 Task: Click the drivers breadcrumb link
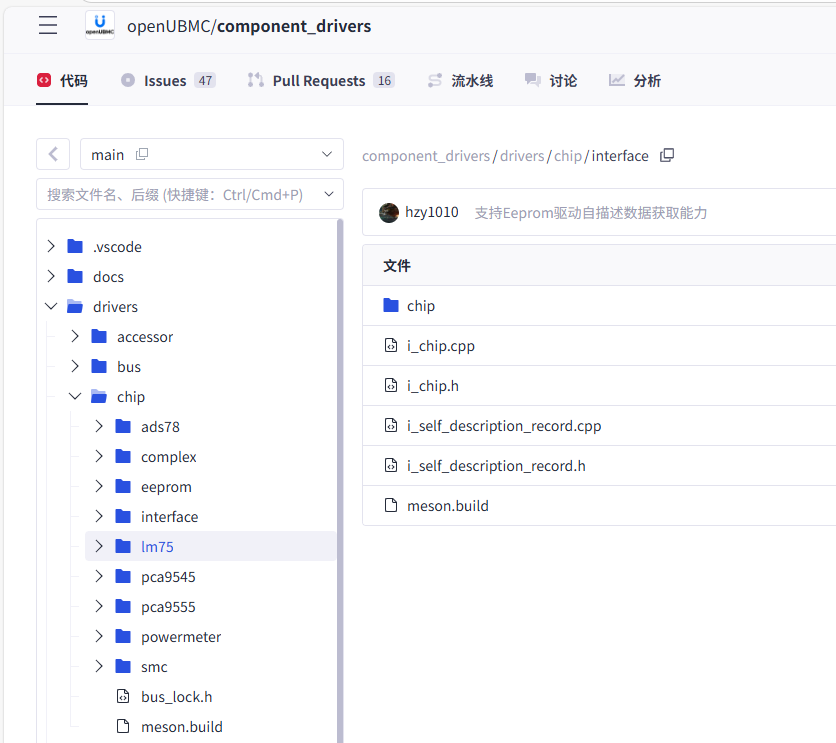522,156
